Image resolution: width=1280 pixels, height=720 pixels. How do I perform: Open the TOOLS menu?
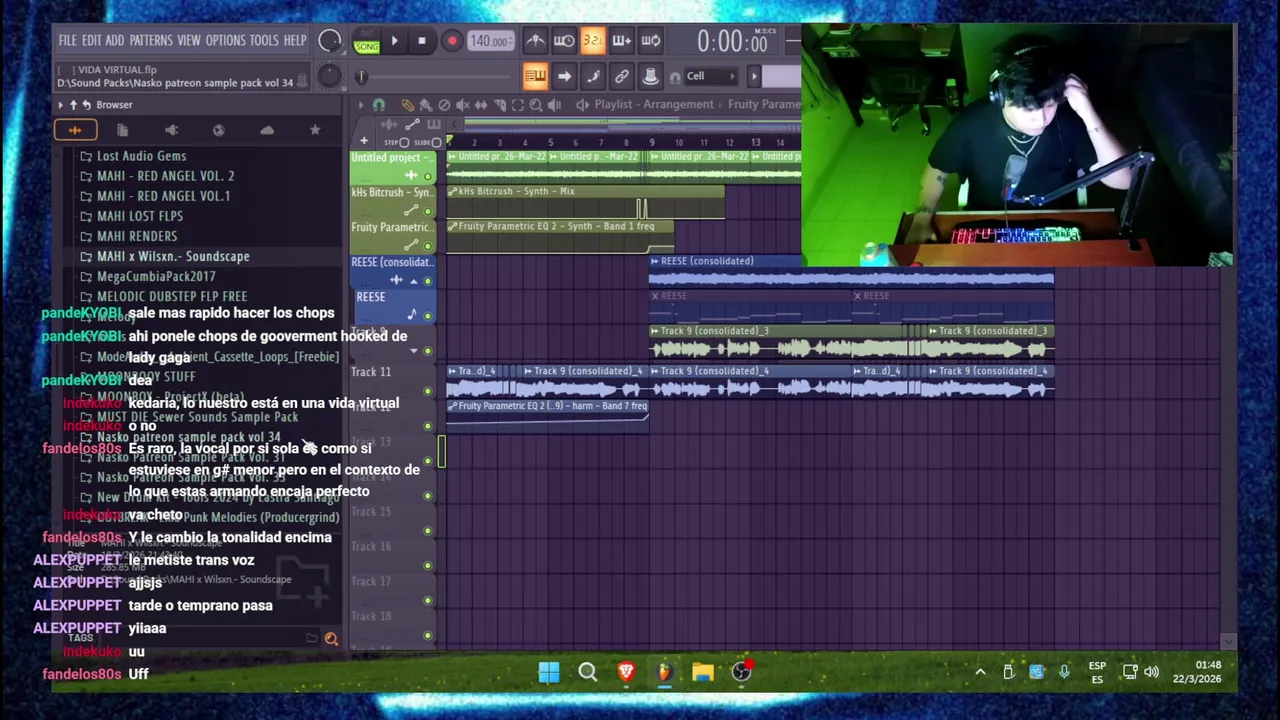pyautogui.click(x=264, y=41)
